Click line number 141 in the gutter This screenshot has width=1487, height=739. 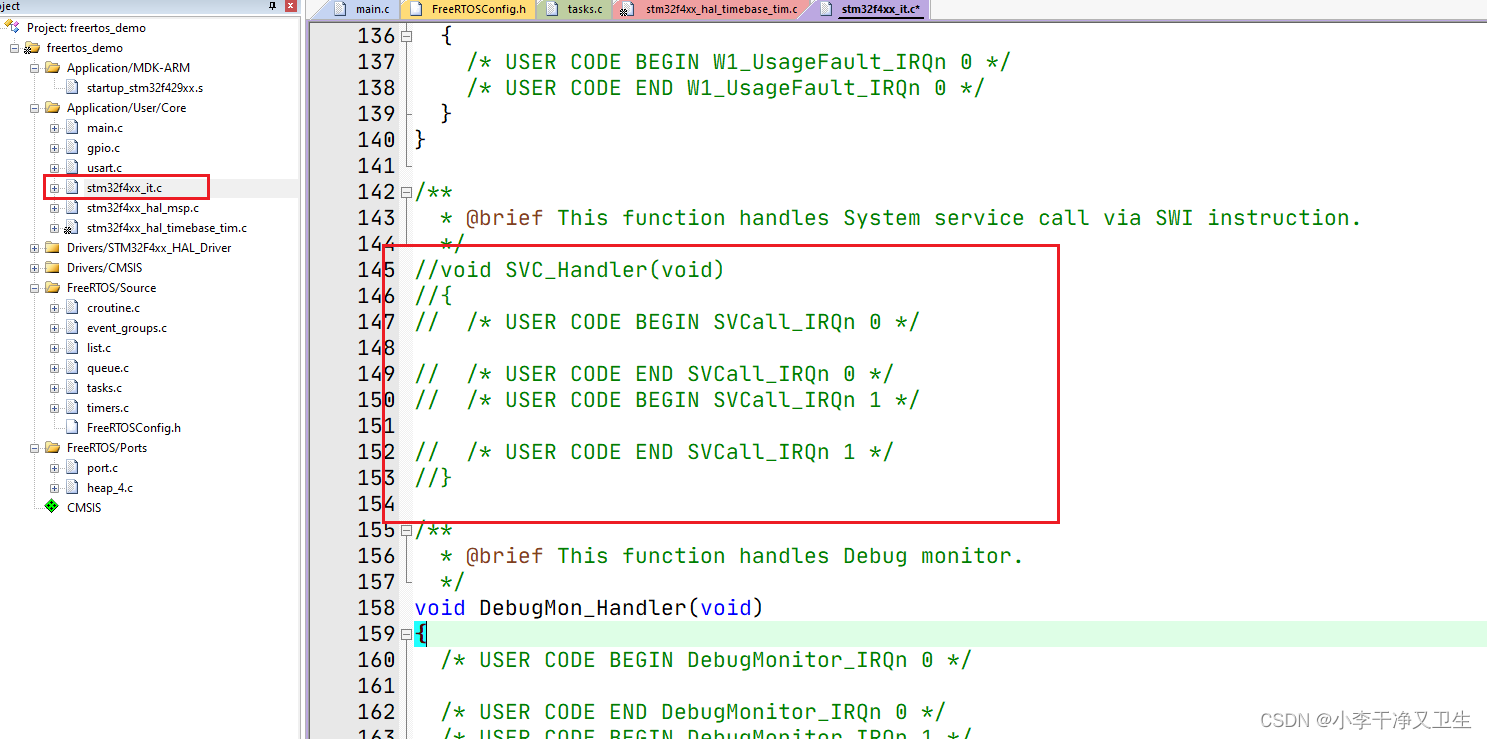coord(376,165)
